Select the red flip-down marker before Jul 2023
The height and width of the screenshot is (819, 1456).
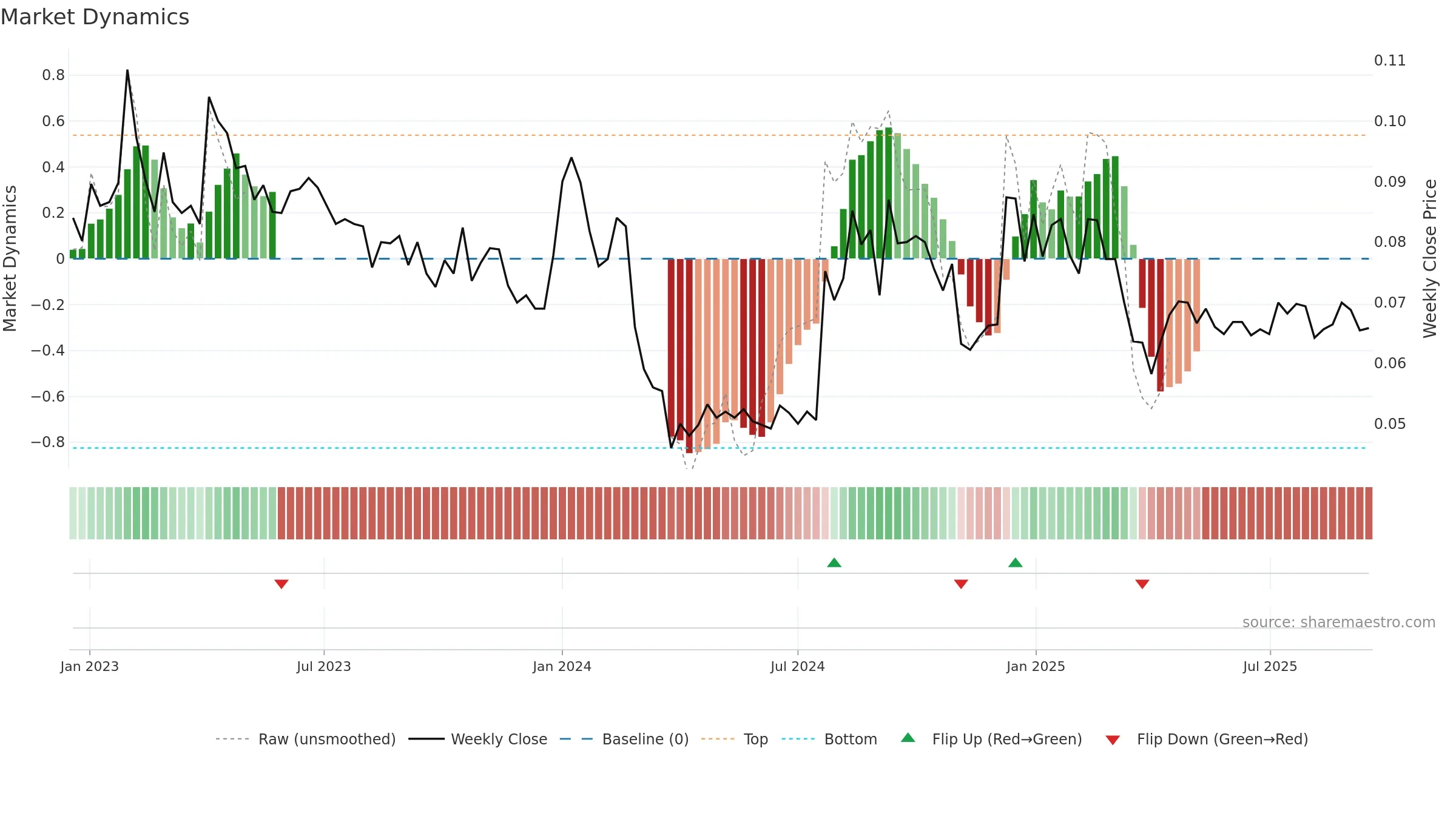click(281, 584)
